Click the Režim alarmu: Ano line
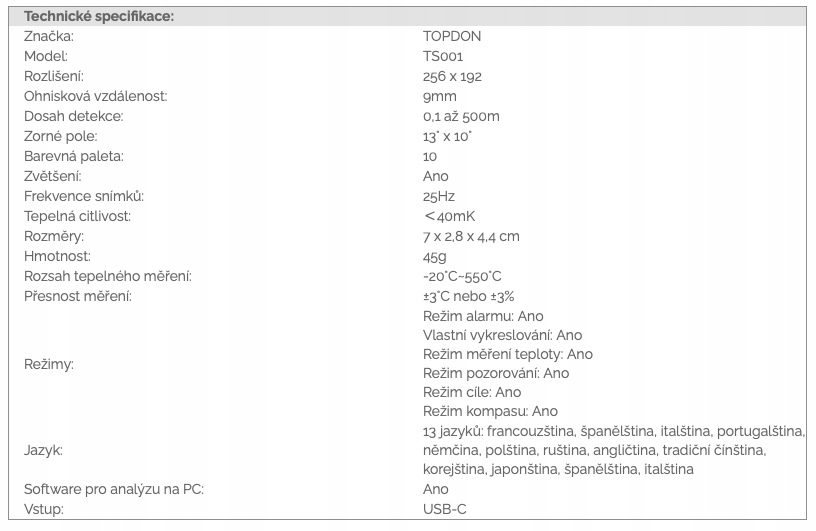Viewport: 816px width, 531px height. point(483,316)
